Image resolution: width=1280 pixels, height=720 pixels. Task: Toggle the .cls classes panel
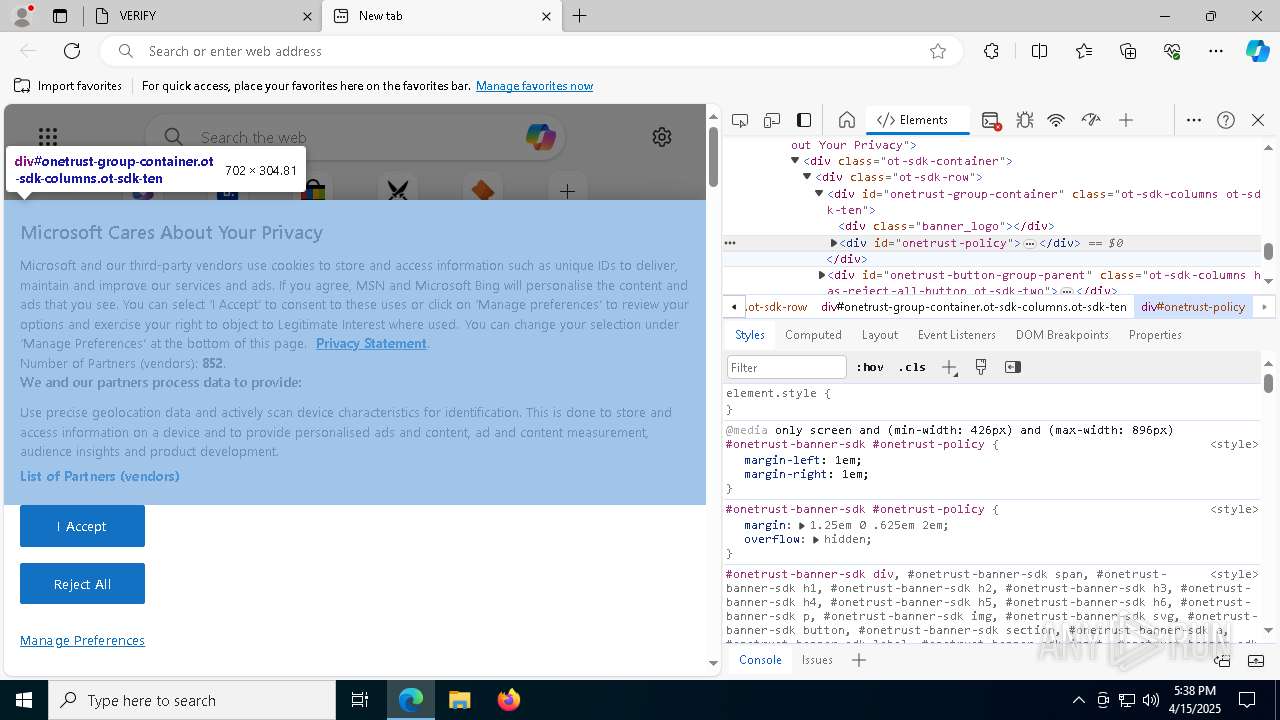(912, 367)
